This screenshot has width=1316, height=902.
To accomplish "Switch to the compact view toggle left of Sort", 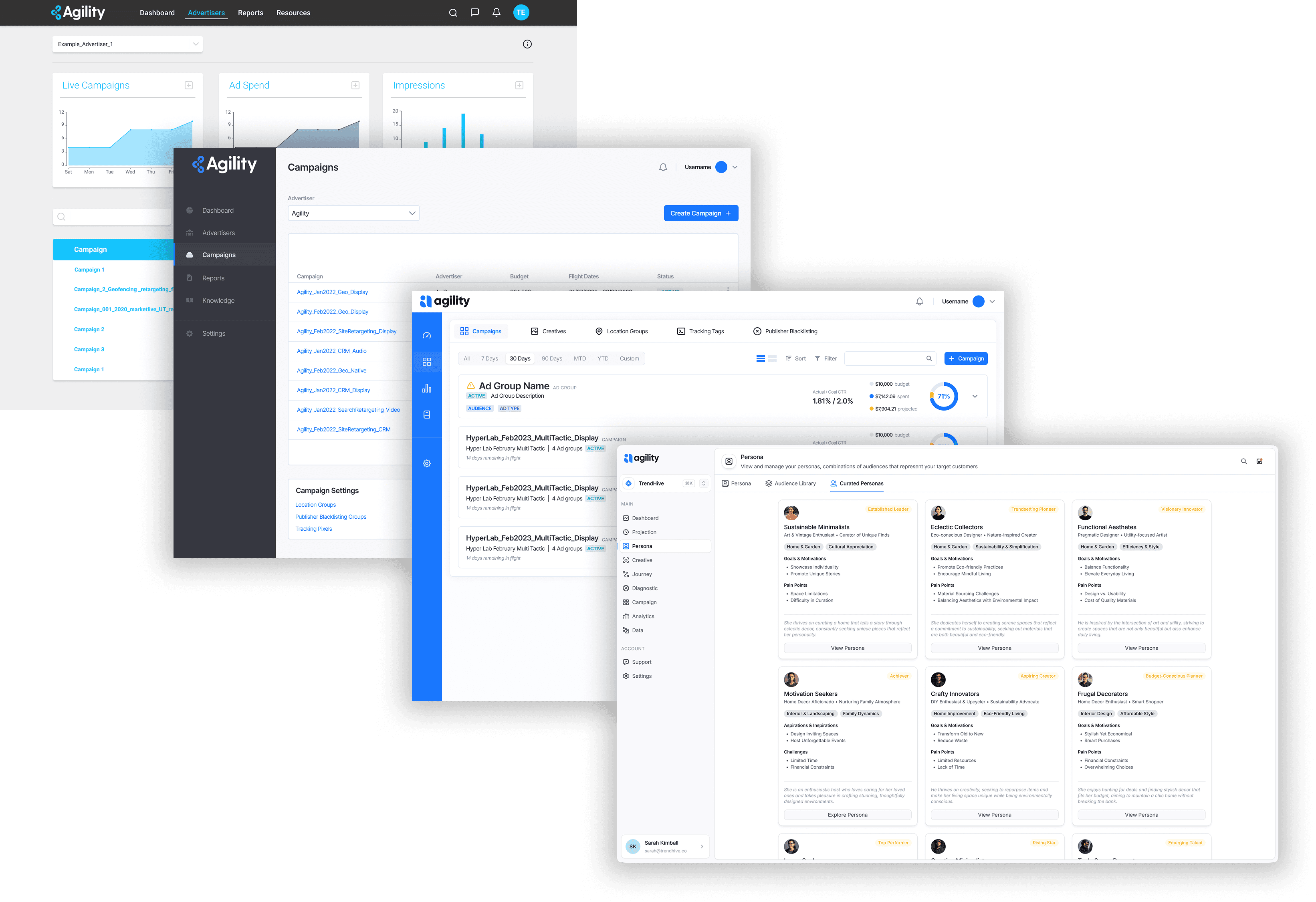I will coord(772,359).
